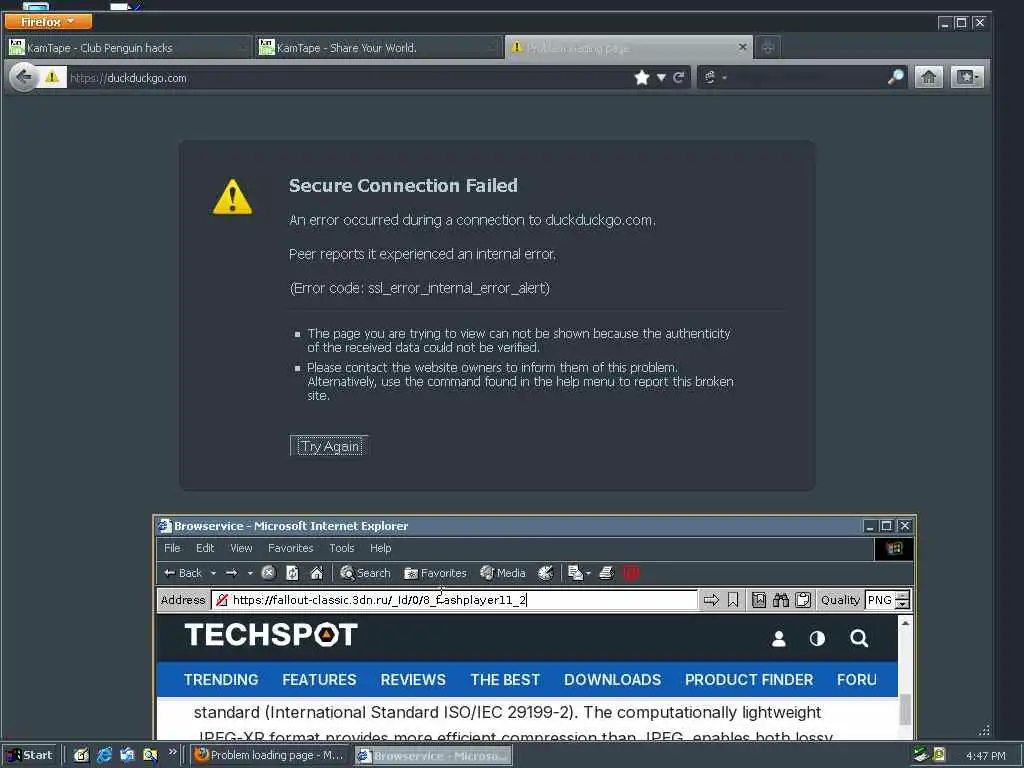Open FEATURES in TechSpot navigation
The width and height of the screenshot is (1024, 768).
[x=319, y=680]
